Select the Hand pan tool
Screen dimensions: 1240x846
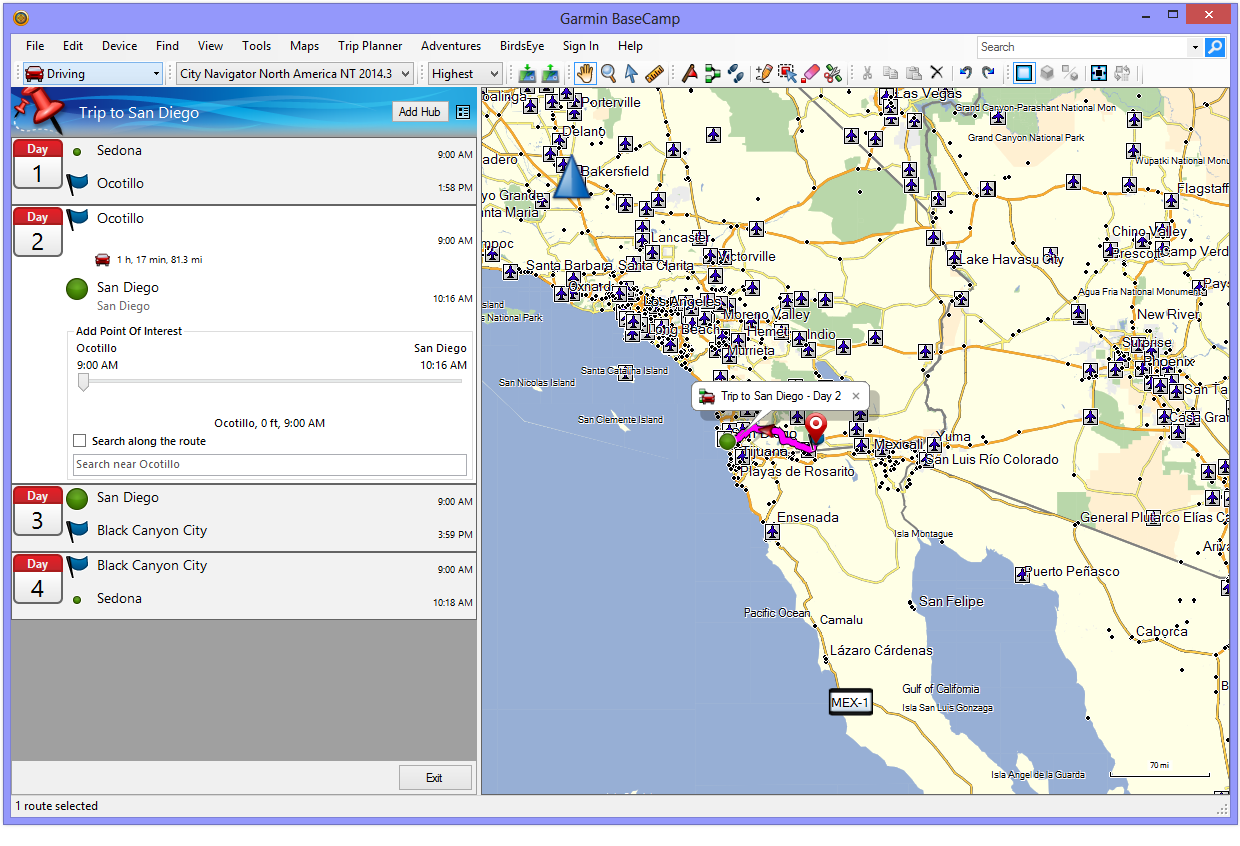click(585, 73)
